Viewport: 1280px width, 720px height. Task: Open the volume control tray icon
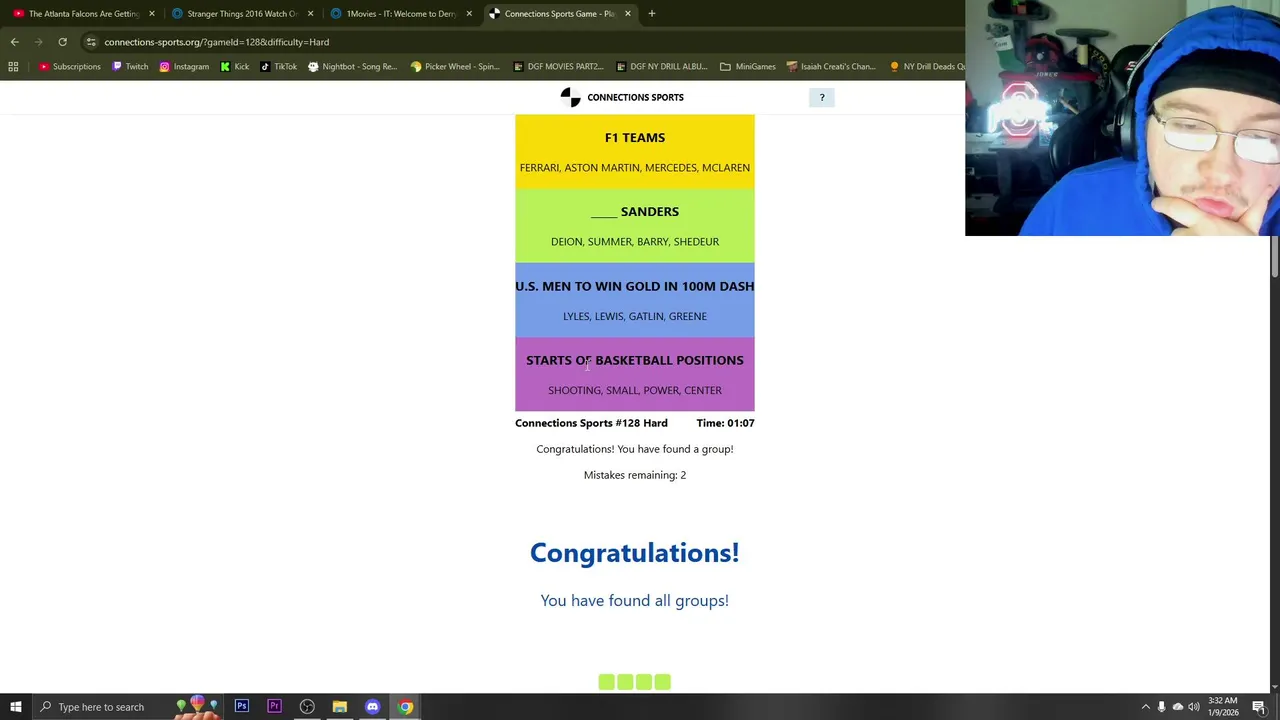click(x=1193, y=707)
